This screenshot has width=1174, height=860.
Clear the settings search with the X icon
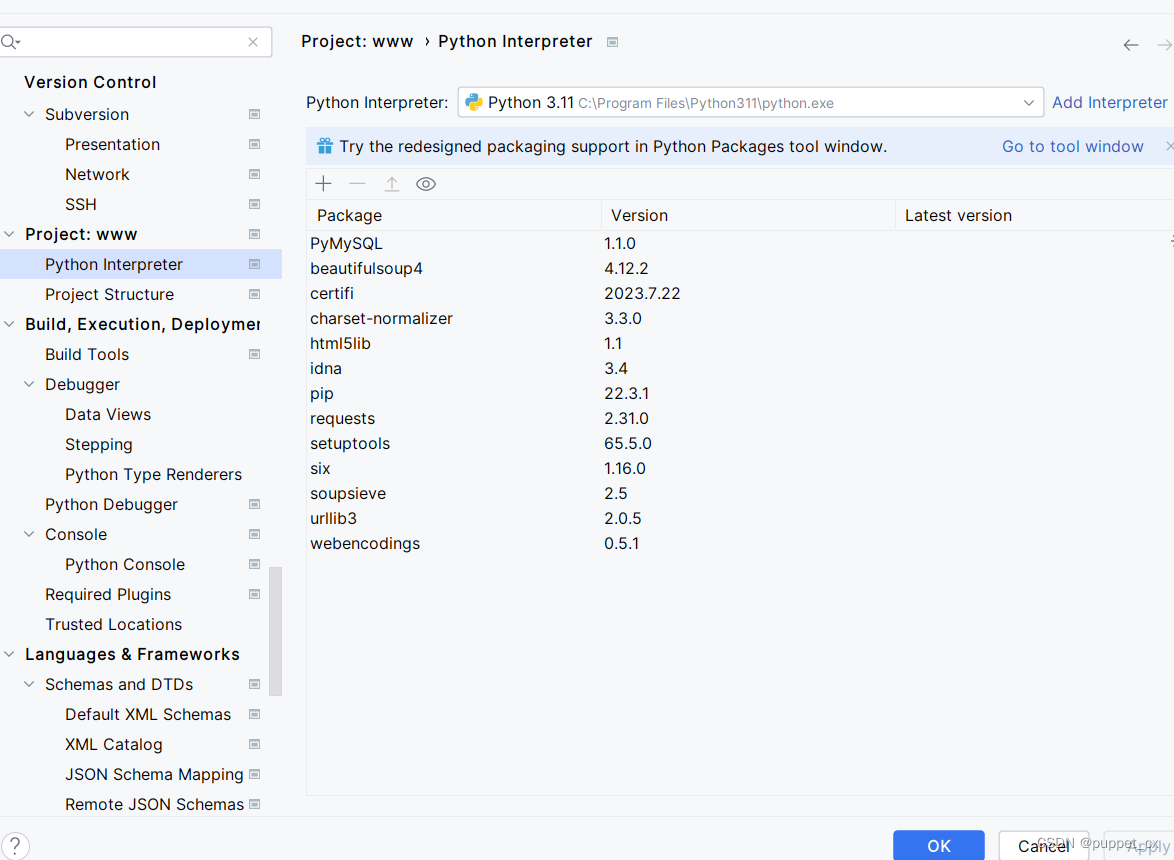coord(253,41)
